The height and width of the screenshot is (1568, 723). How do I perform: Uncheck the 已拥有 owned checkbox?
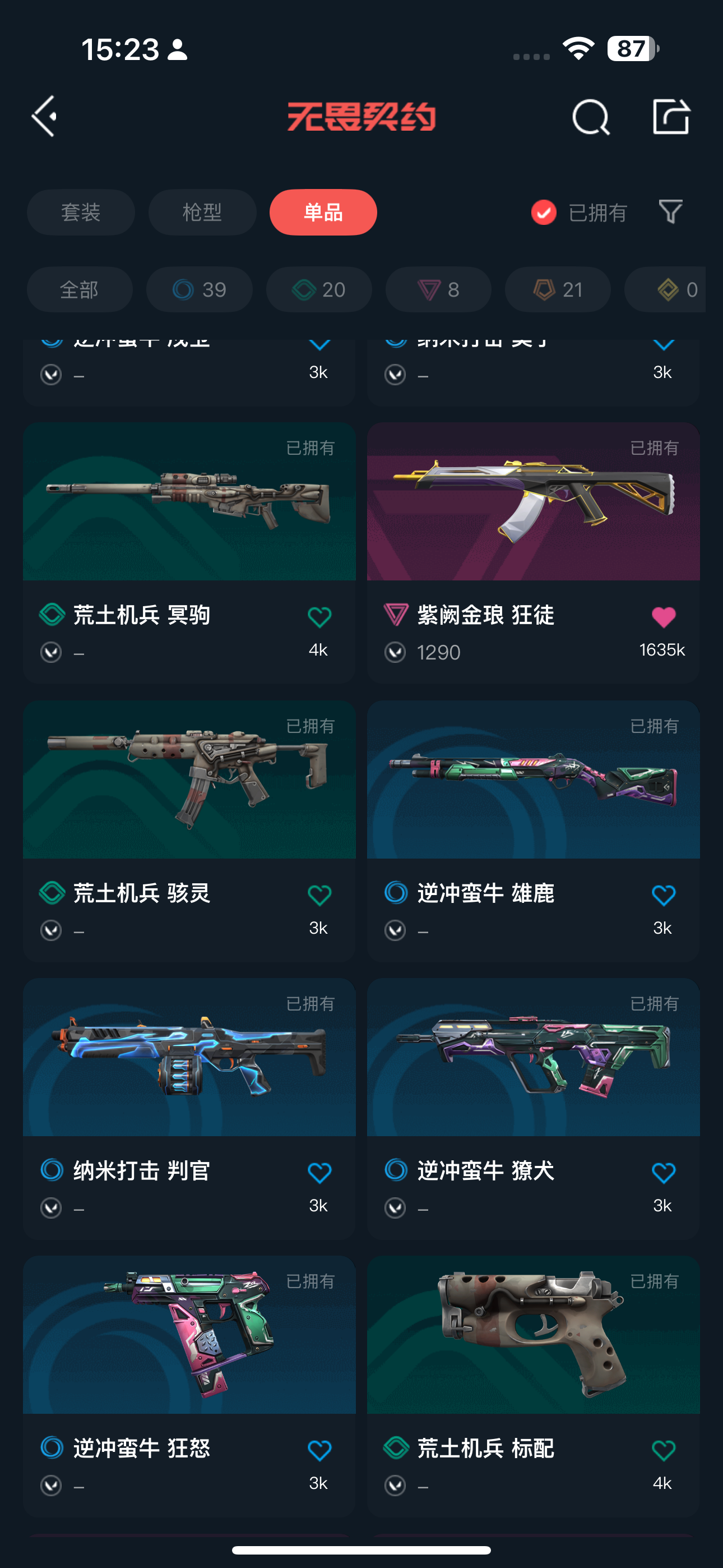tap(544, 213)
